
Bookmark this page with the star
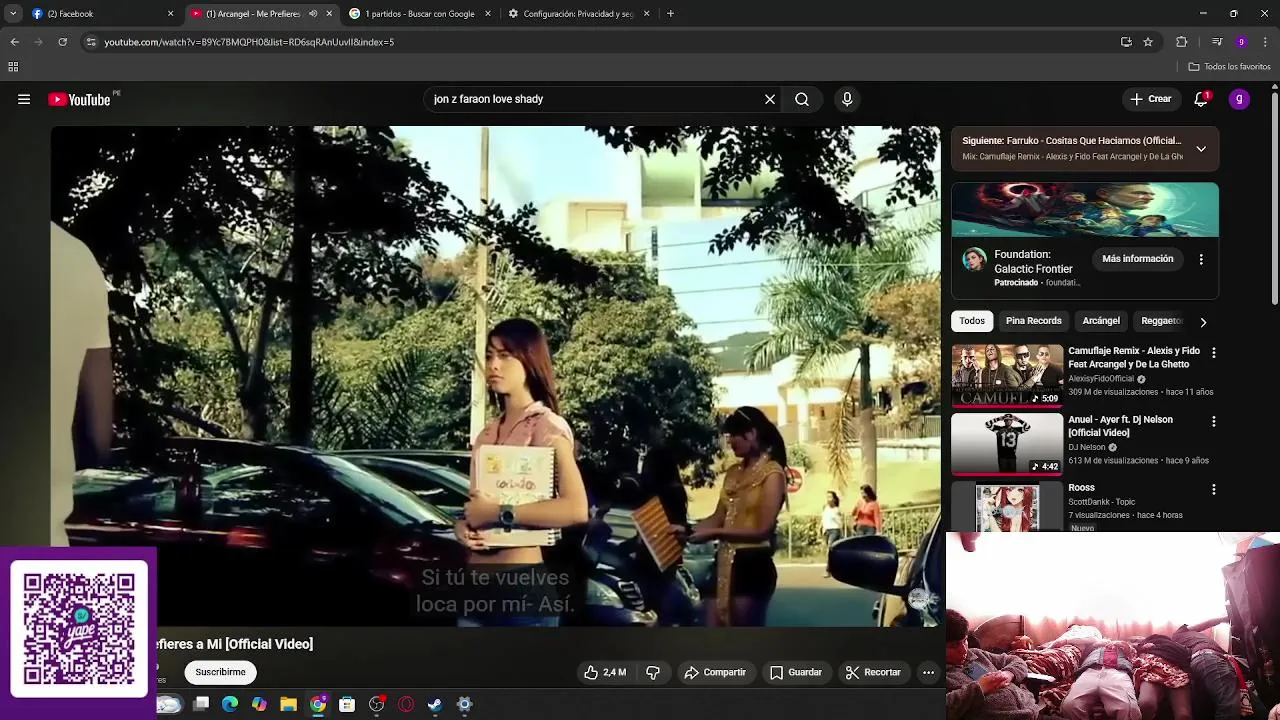1148,42
